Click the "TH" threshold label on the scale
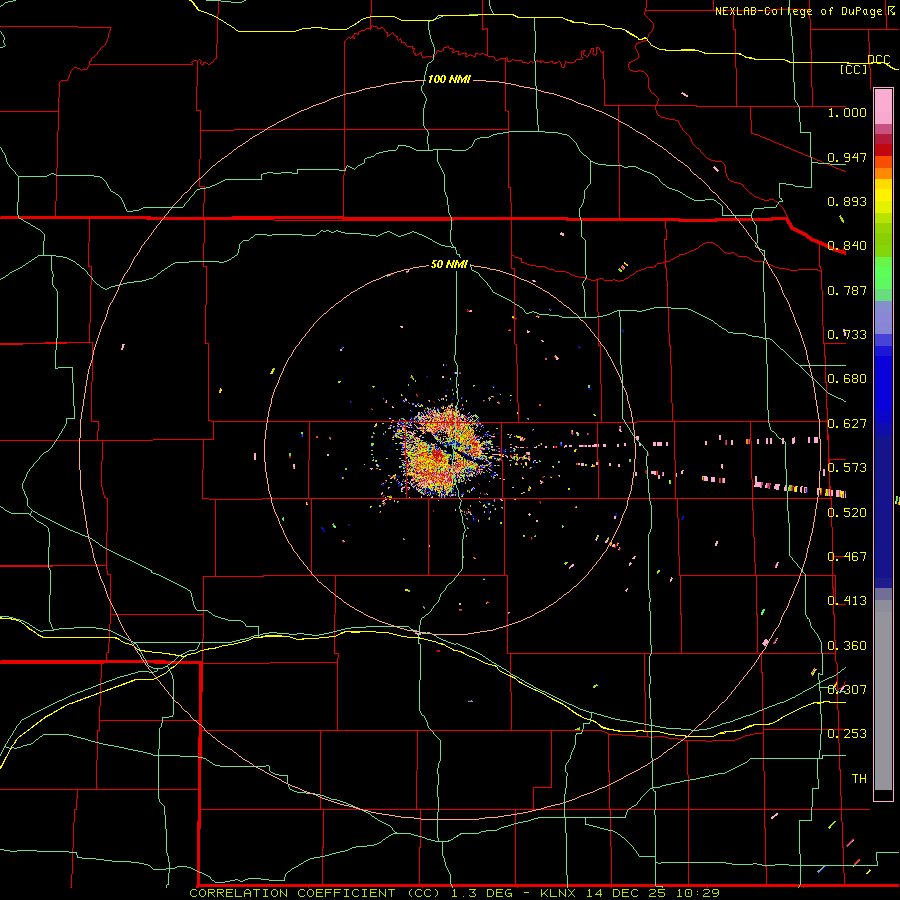 tap(859, 779)
